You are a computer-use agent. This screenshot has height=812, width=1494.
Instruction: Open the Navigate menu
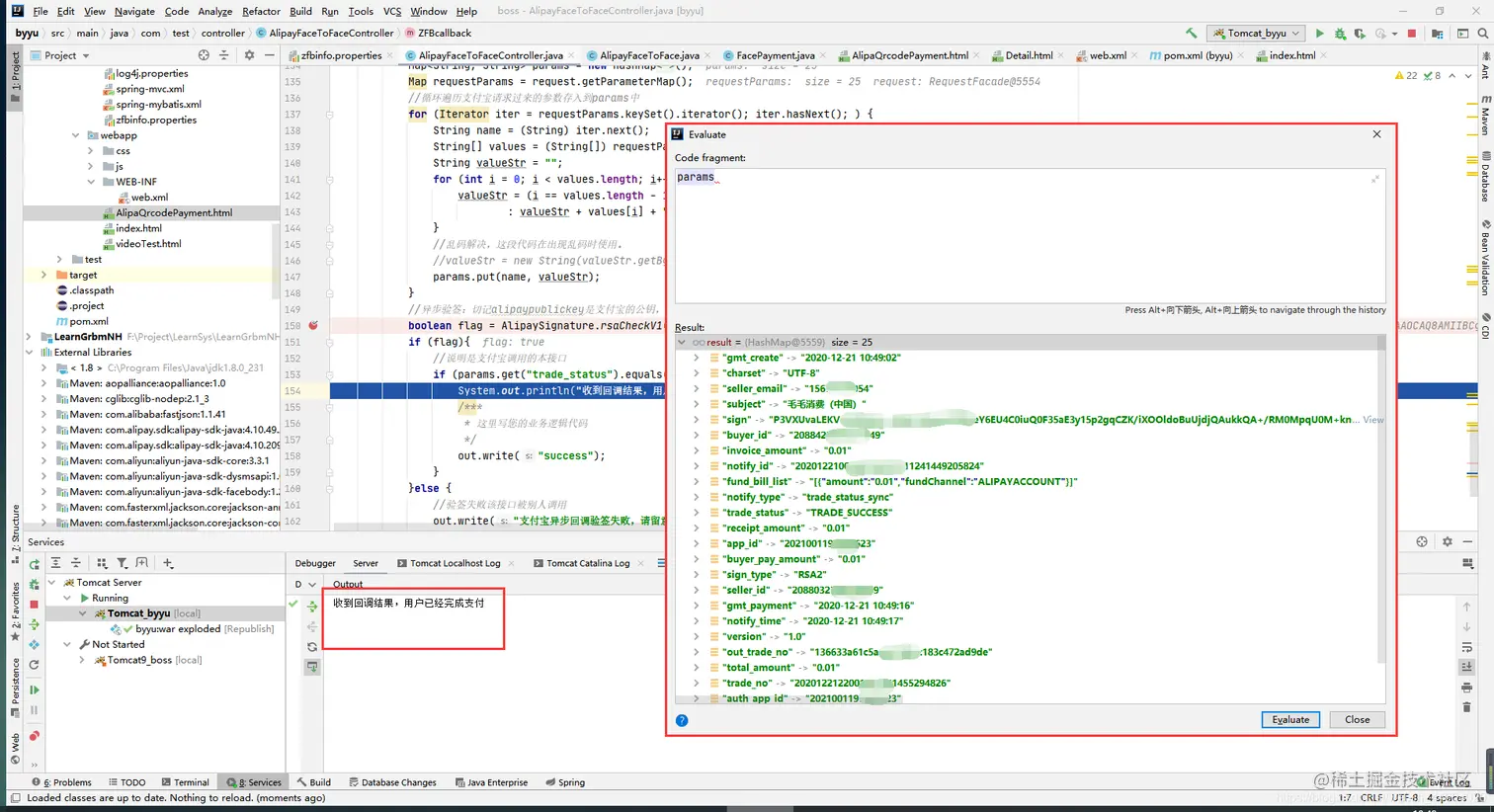tap(134, 11)
